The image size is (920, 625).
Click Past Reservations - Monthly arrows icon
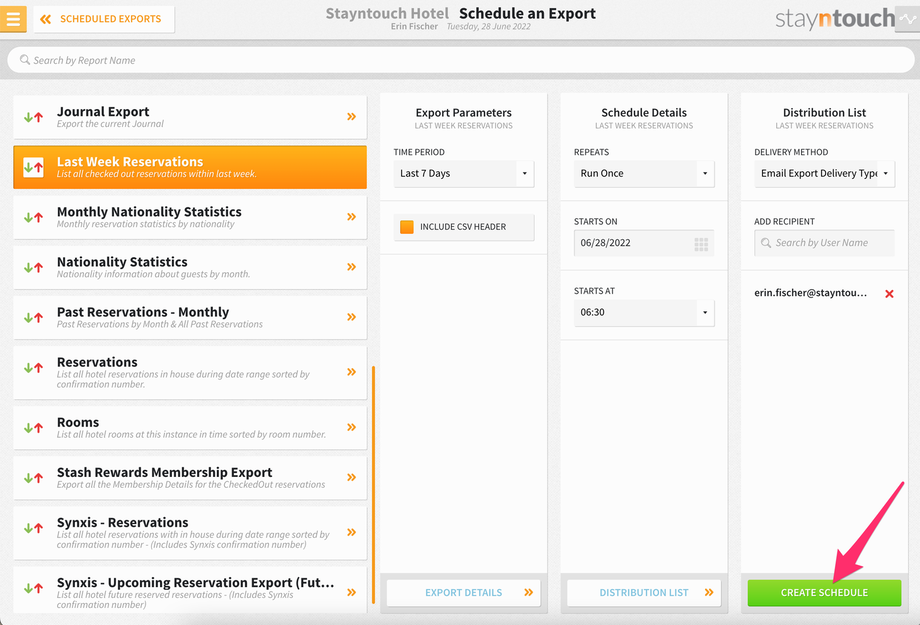click(x=33, y=317)
